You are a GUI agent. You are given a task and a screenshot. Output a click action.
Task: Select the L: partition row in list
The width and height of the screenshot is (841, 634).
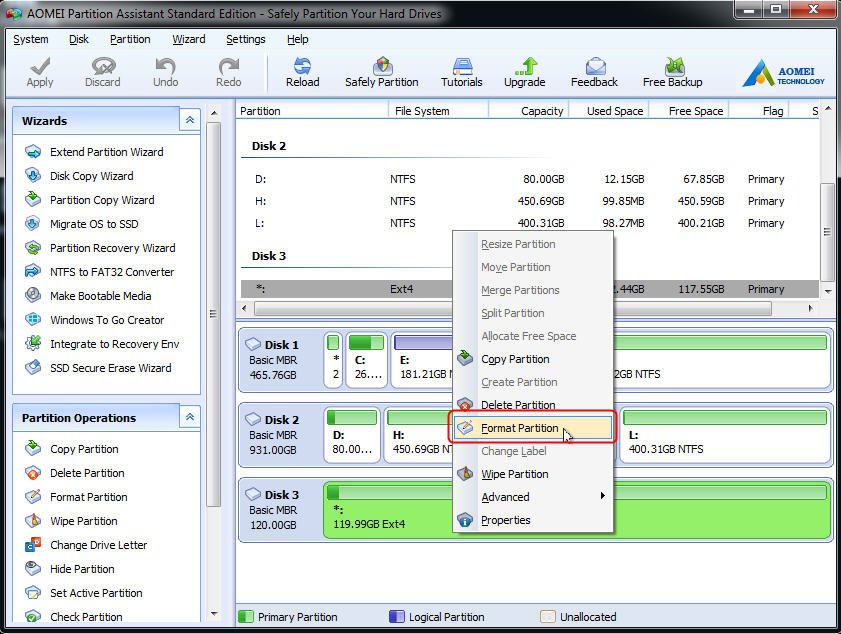(x=530, y=223)
